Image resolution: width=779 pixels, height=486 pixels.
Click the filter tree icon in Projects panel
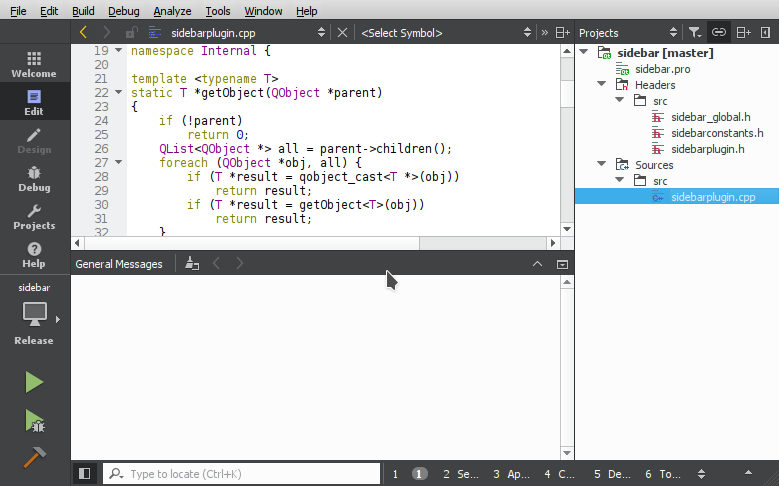coord(695,33)
